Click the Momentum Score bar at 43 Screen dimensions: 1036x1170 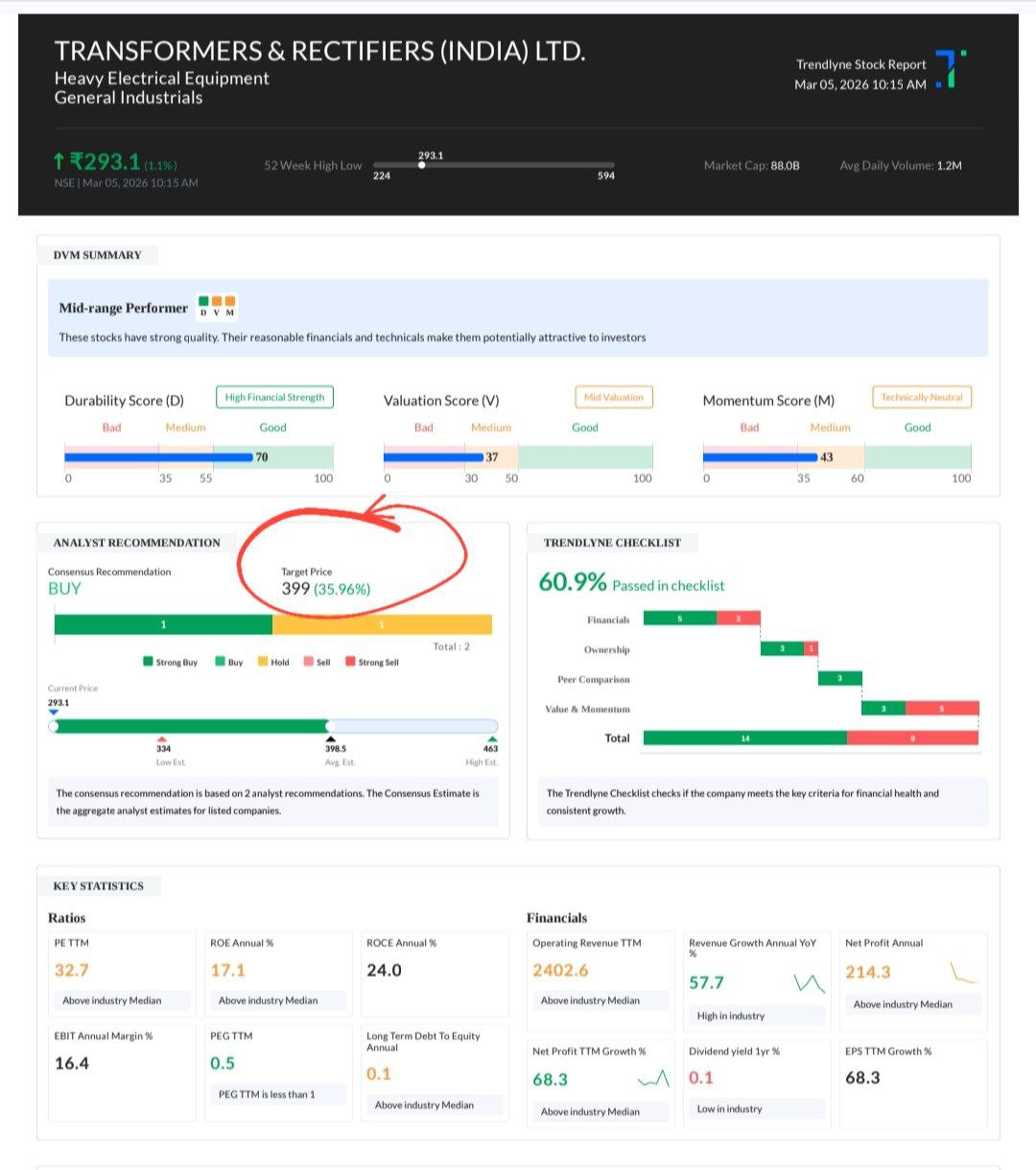pos(761,457)
